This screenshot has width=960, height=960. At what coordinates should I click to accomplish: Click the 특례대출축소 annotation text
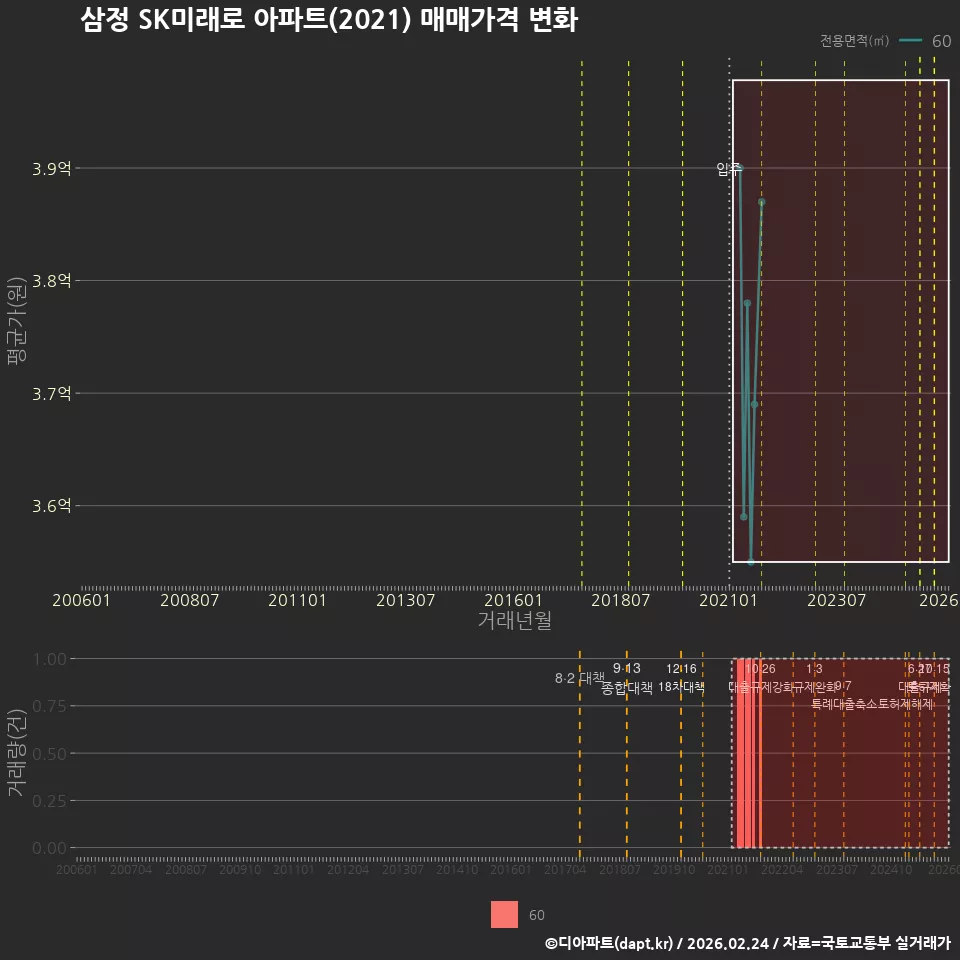pos(844,705)
